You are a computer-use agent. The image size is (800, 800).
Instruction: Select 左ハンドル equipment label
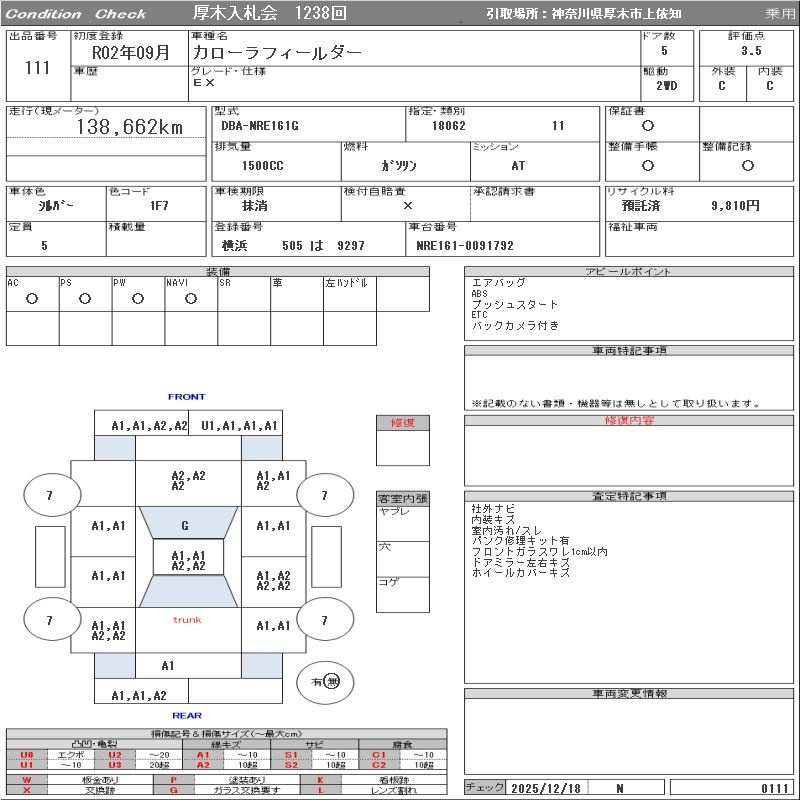[346, 282]
